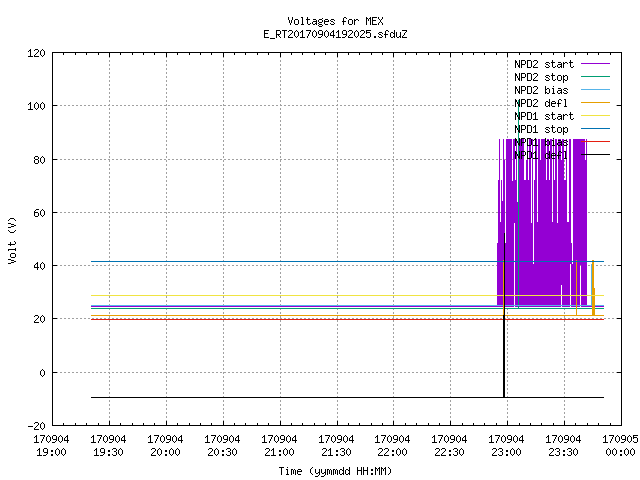Screen dimensions: 640x480
Task: Click the y-axis tick label 100
Action: pos(36,107)
